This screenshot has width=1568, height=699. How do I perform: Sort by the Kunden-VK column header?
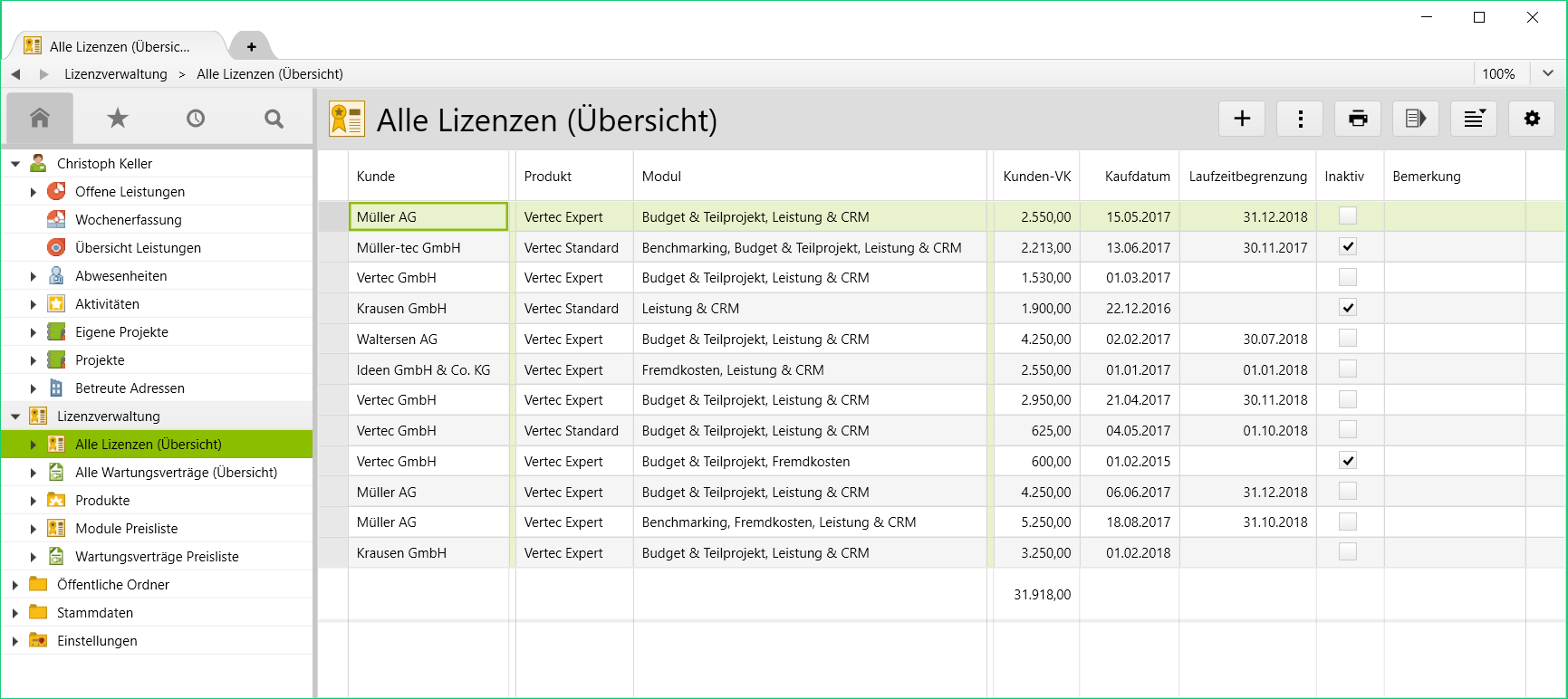point(1037,176)
